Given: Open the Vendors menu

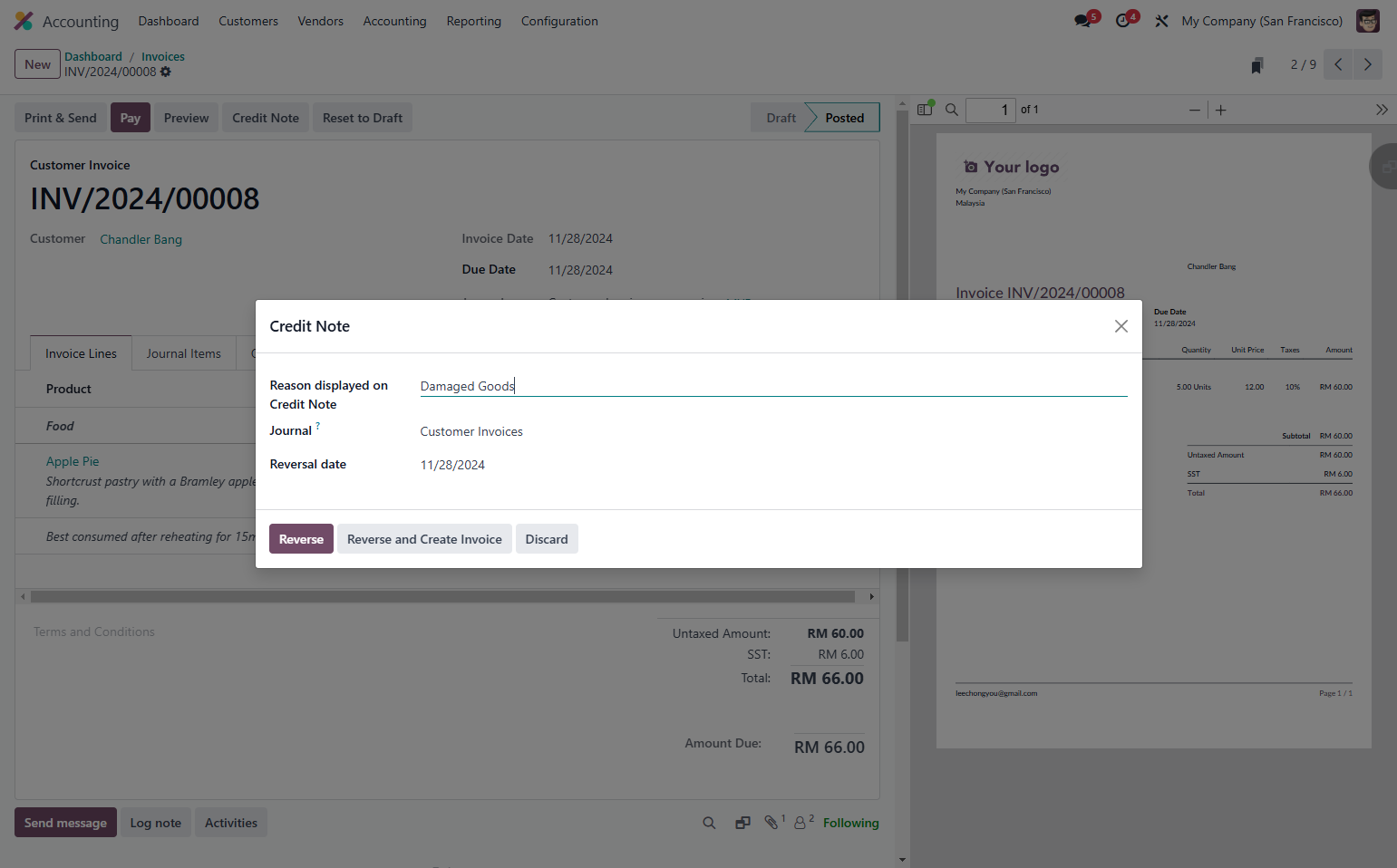Looking at the screenshot, I should coord(321,21).
